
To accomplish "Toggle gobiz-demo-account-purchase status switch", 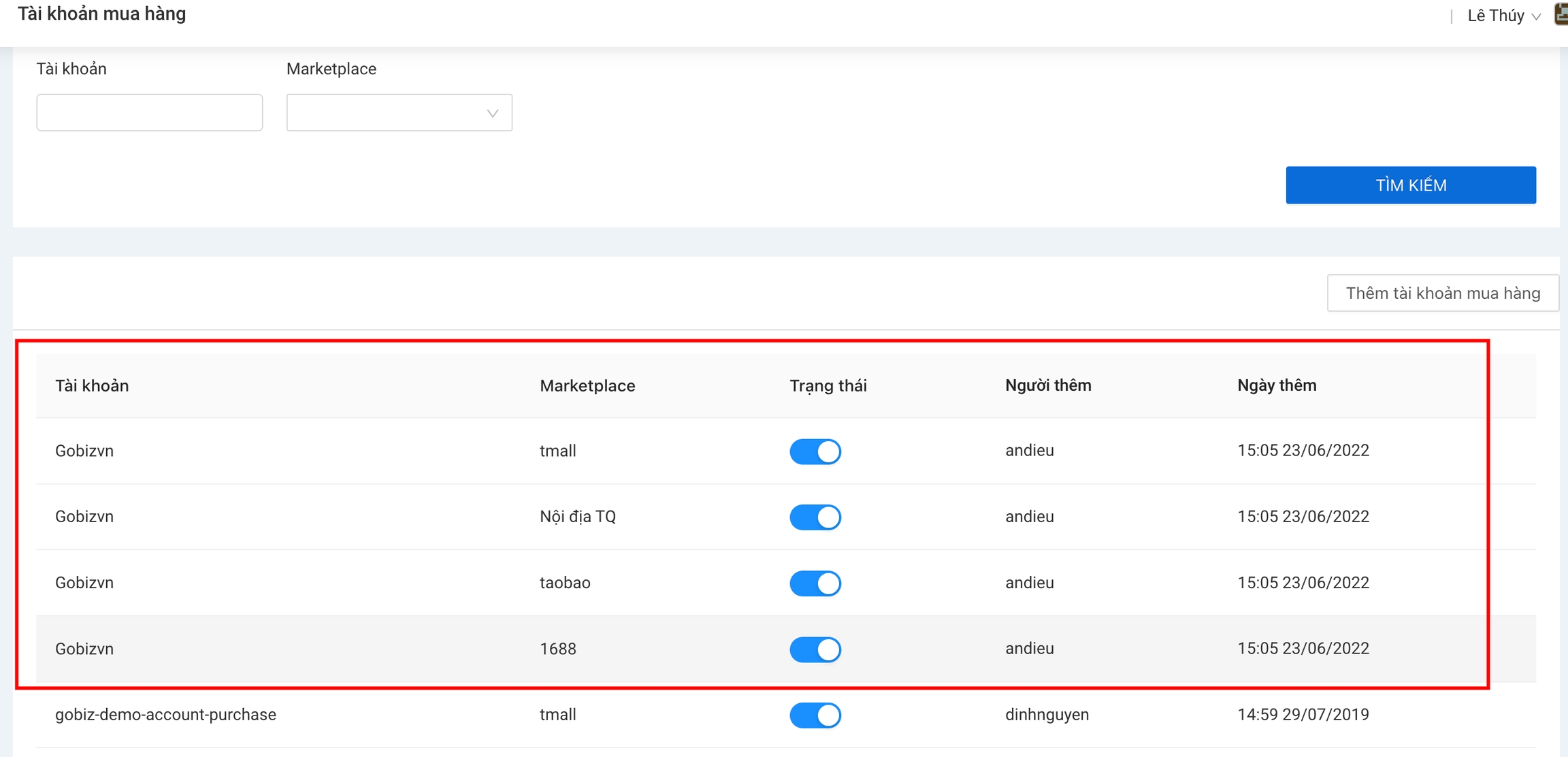I will tap(815, 715).
